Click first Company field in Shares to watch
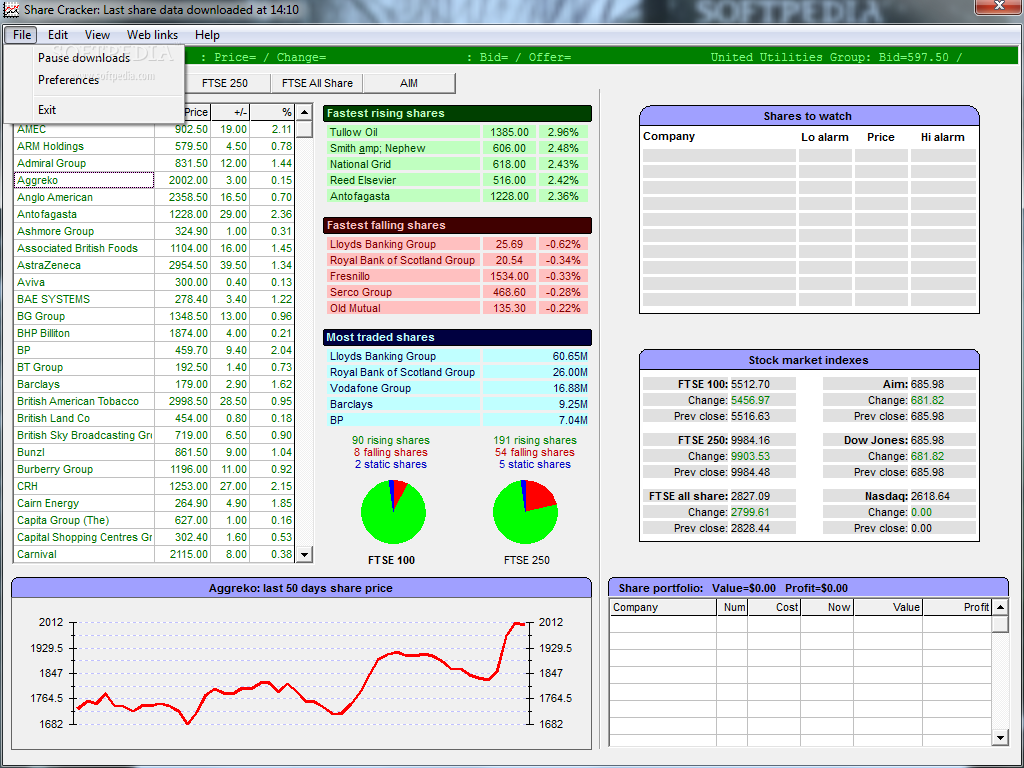The width and height of the screenshot is (1024, 768). tap(719, 155)
